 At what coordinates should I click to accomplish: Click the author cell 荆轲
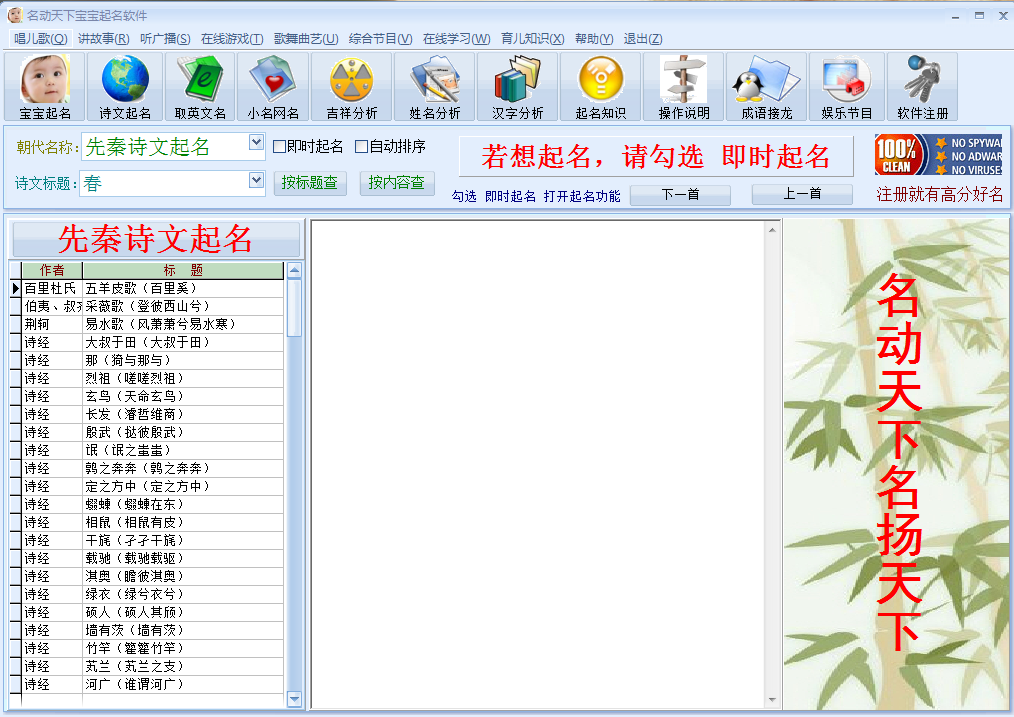tap(52, 325)
